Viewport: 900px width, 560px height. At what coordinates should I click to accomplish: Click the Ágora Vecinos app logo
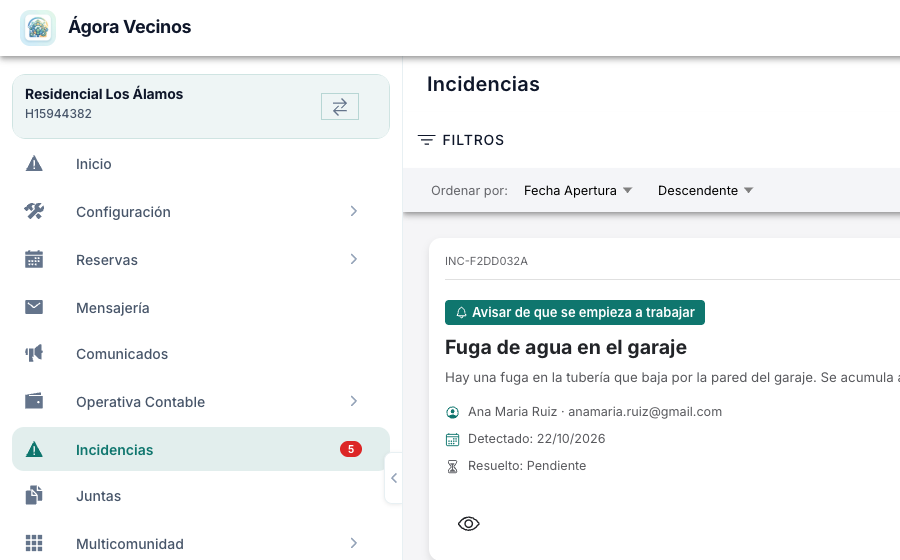coord(38,28)
